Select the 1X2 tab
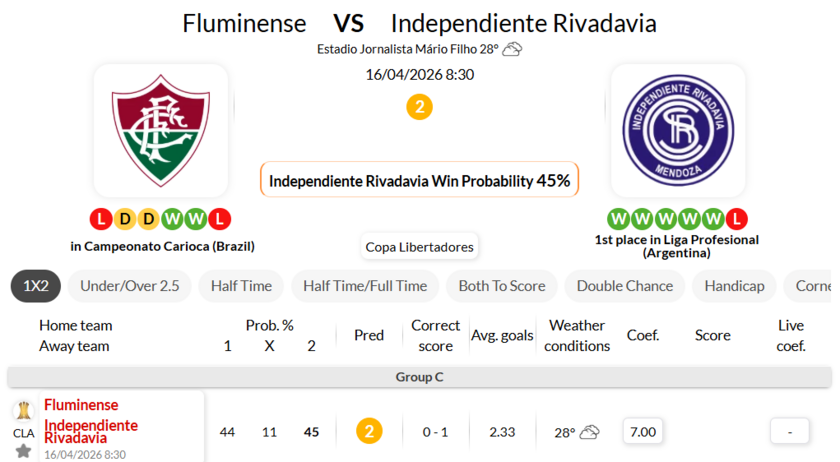840x462 pixels. click(36, 286)
